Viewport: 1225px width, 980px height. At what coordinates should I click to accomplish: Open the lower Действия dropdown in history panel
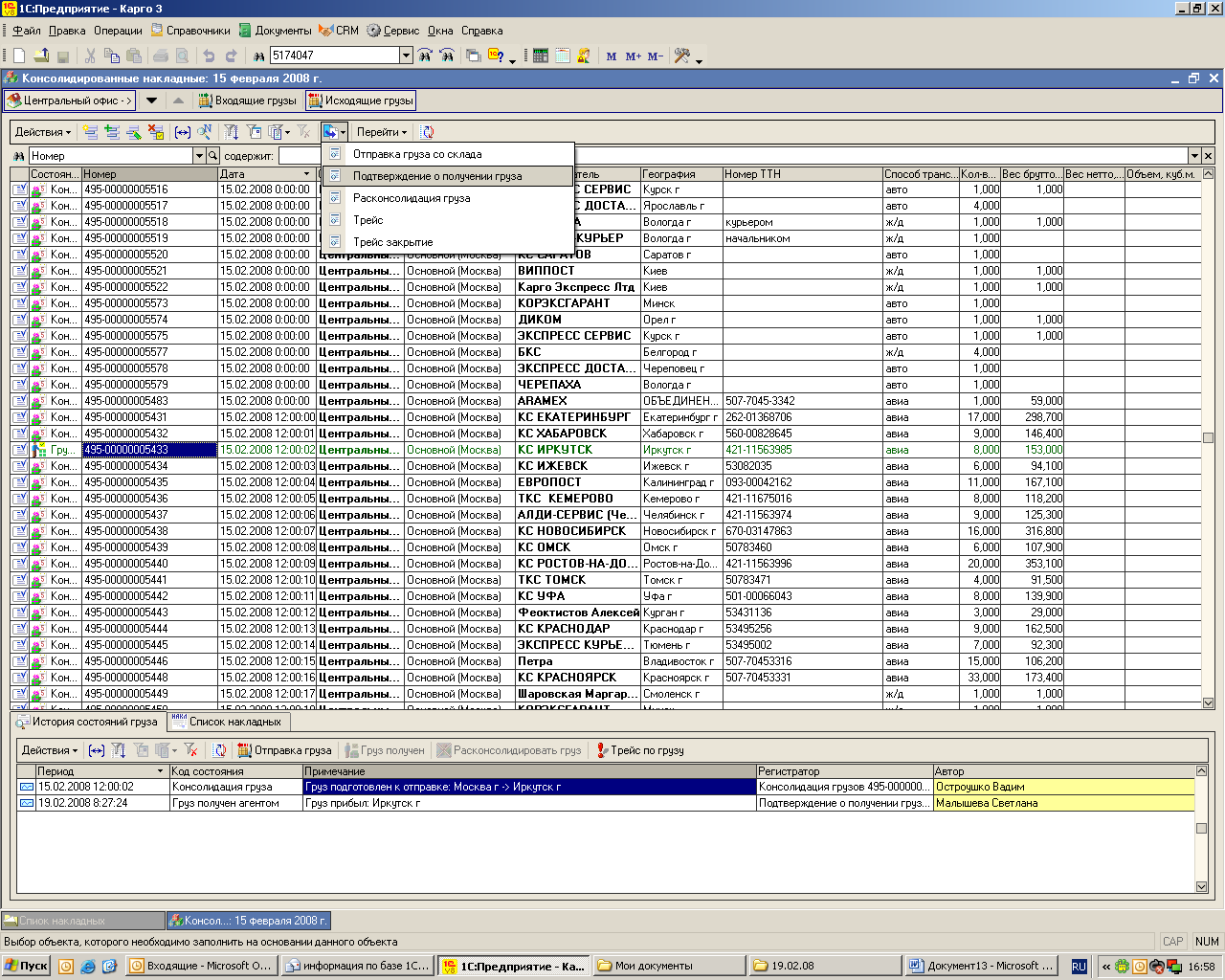pos(50,750)
